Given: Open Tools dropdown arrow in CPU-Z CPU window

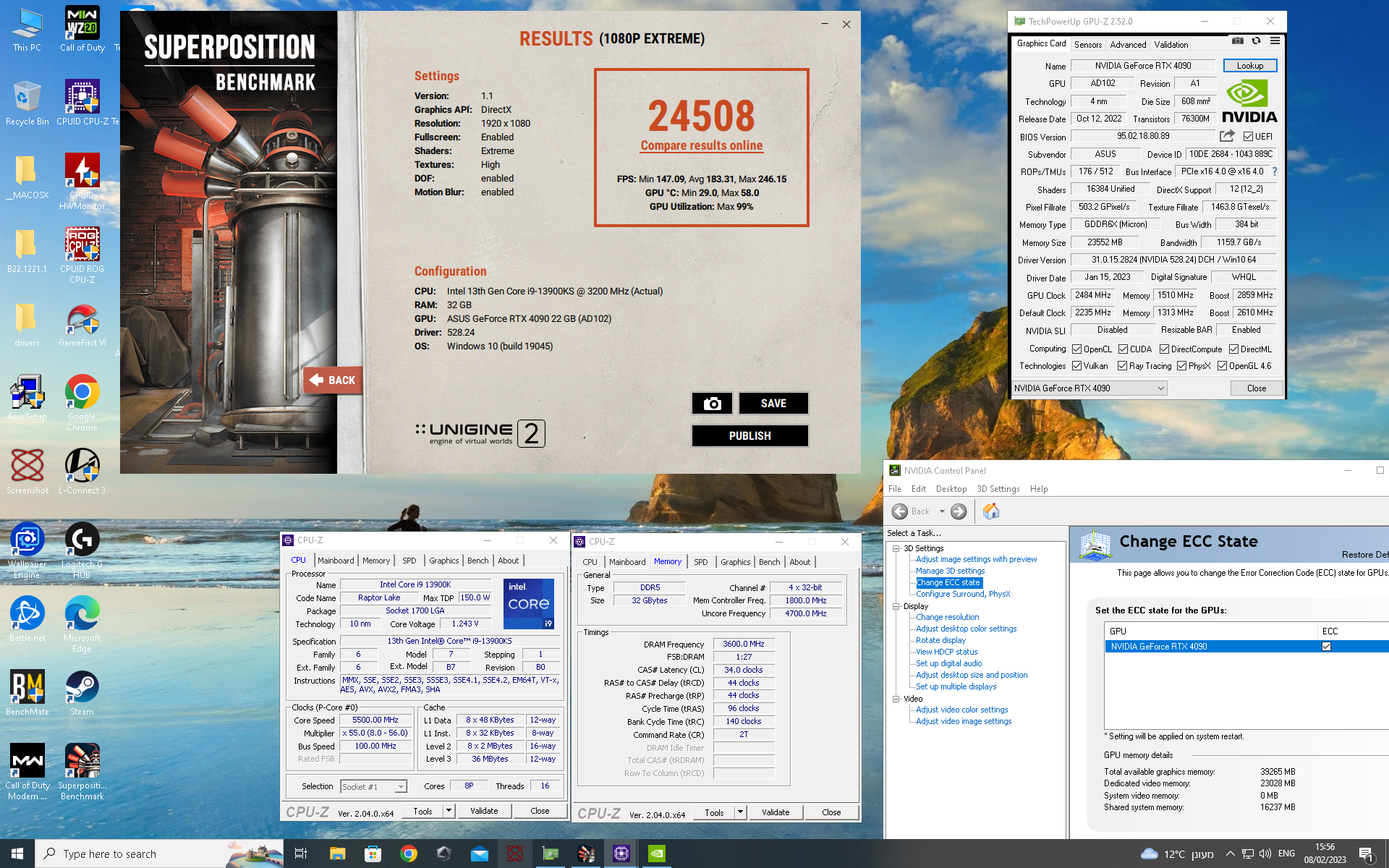Looking at the screenshot, I should (x=449, y=811).
